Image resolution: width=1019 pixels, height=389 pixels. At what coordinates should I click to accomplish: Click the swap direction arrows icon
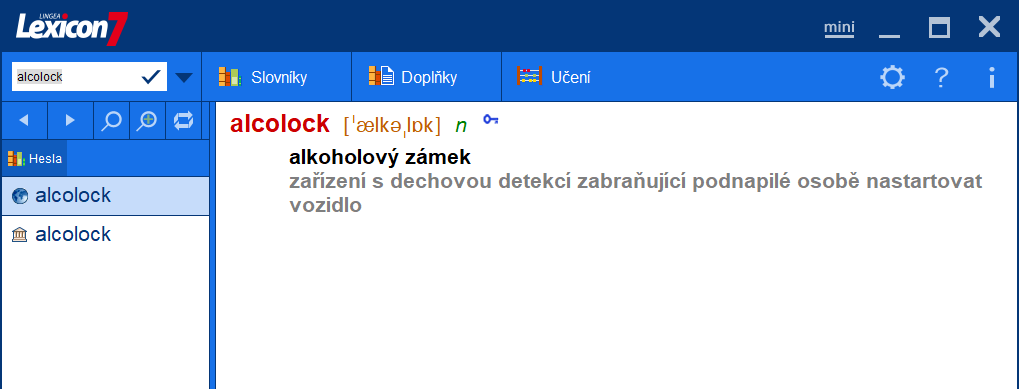(184, 121)
